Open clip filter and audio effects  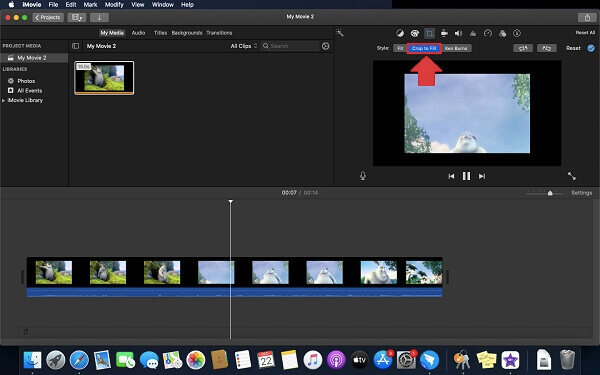pos(502,33)
